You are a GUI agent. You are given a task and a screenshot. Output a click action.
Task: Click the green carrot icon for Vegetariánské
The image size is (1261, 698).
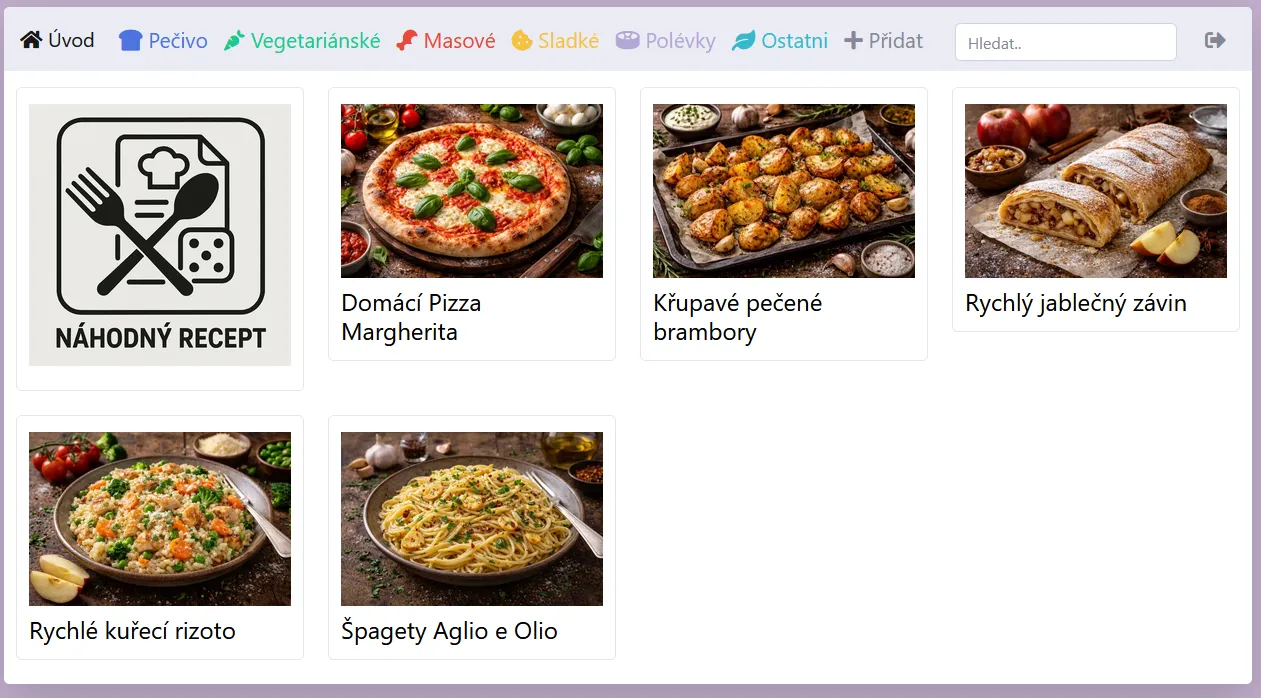click(234, 41)
